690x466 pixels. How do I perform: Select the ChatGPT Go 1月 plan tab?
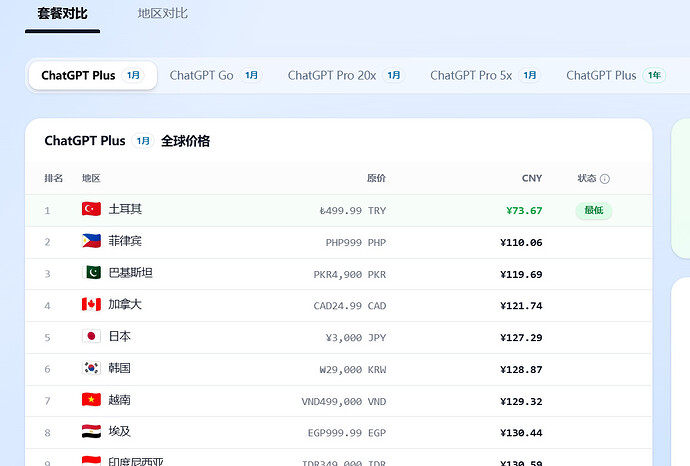click(x=216, y=75)
